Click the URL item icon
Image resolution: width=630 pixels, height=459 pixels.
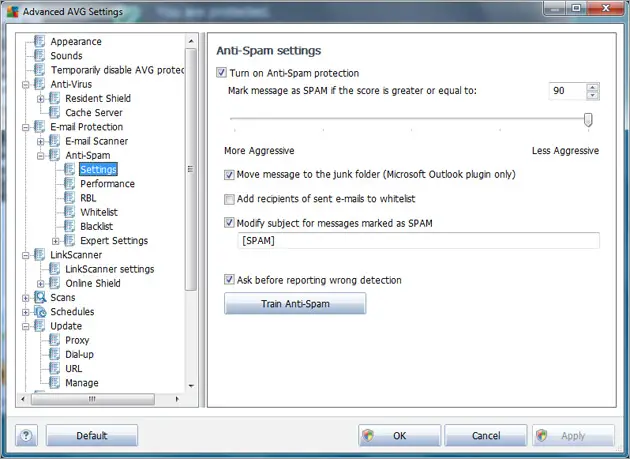pos(54,369)
